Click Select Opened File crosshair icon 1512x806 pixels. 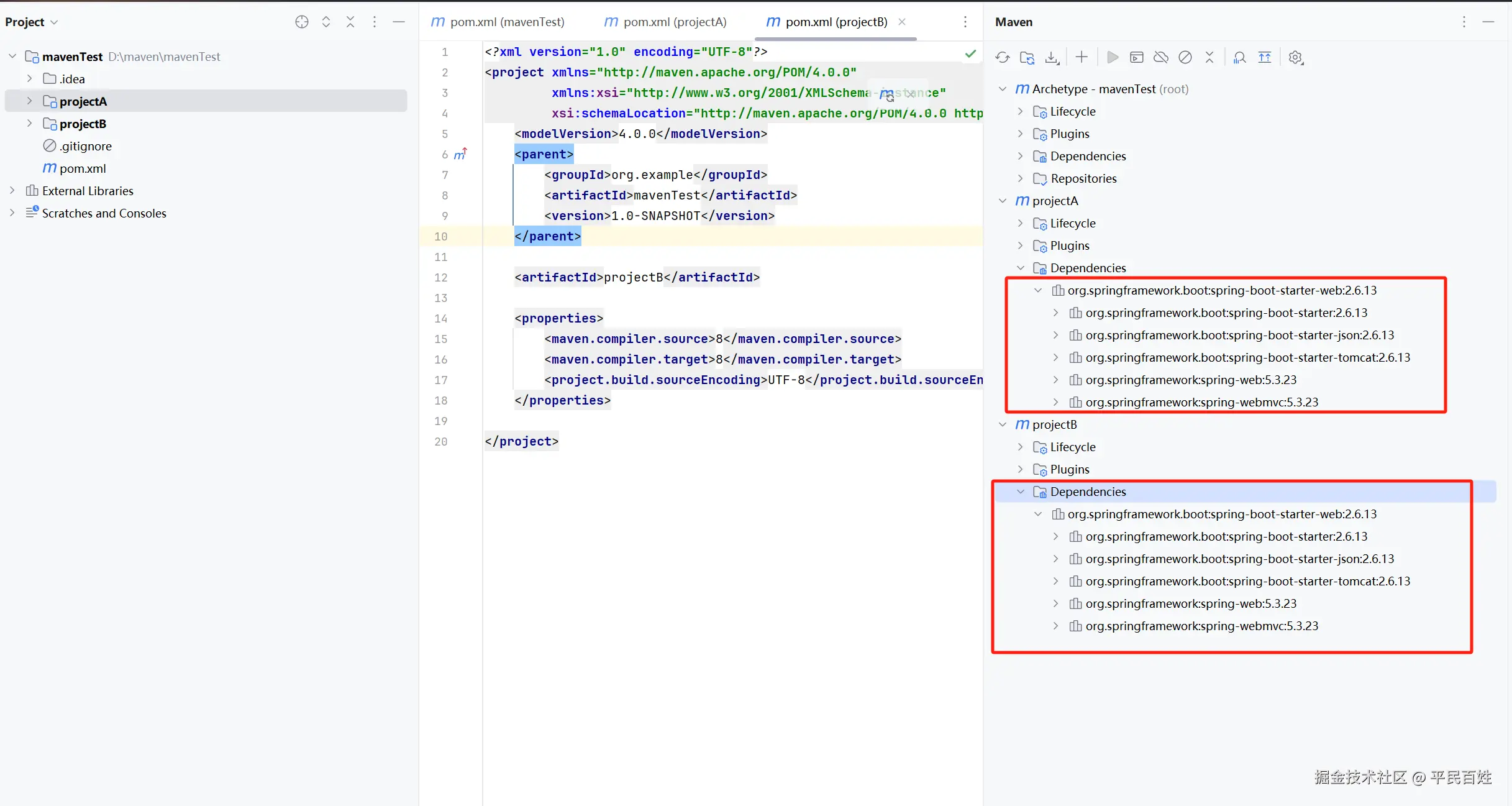pyautogui.click(x=302, y=22)
